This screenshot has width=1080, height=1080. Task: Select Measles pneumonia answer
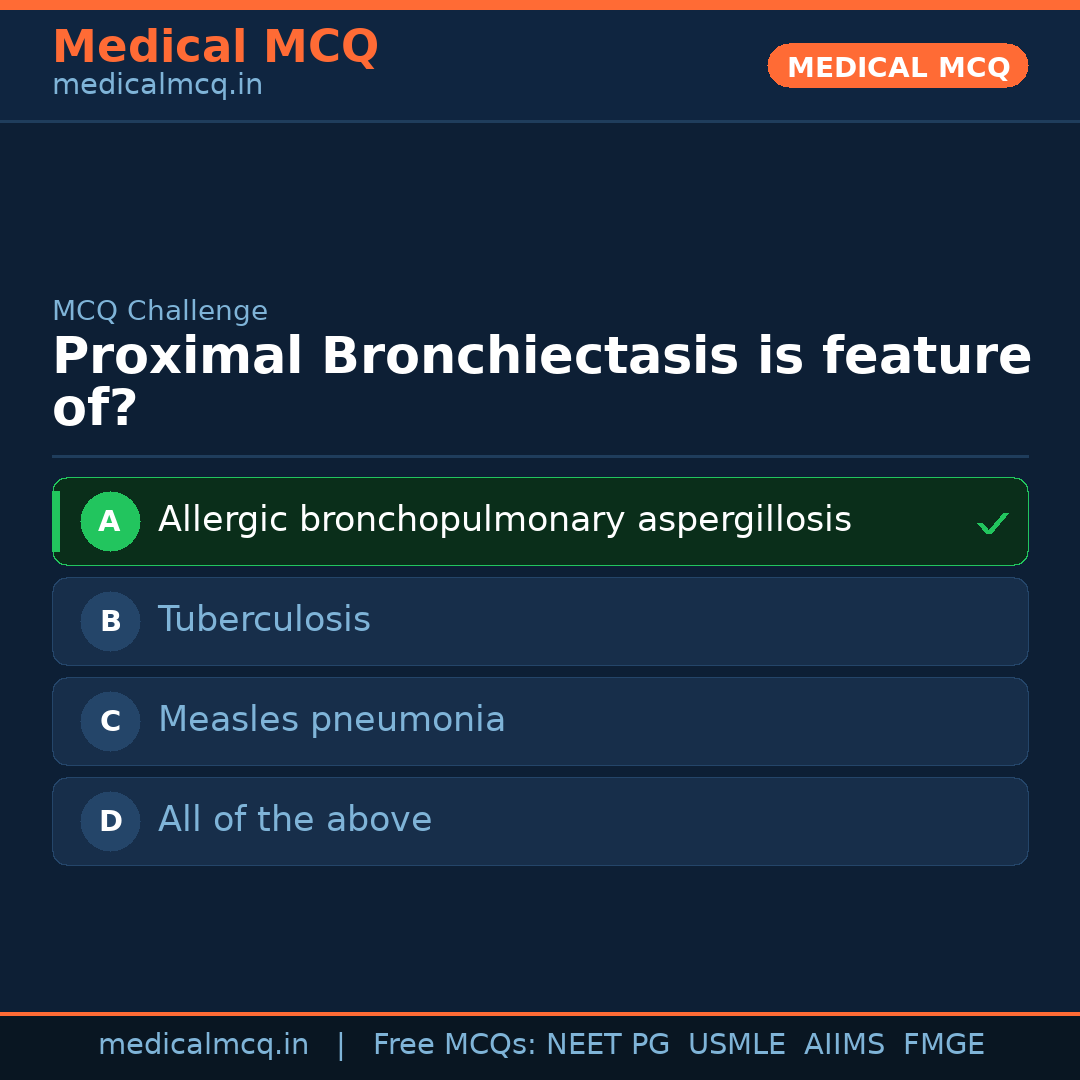tap(331, 720)
